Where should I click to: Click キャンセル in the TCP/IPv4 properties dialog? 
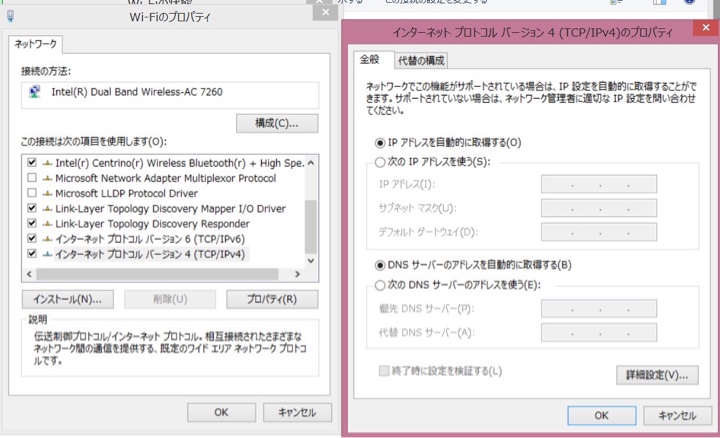pyautogui.click(x=677, y=416)
